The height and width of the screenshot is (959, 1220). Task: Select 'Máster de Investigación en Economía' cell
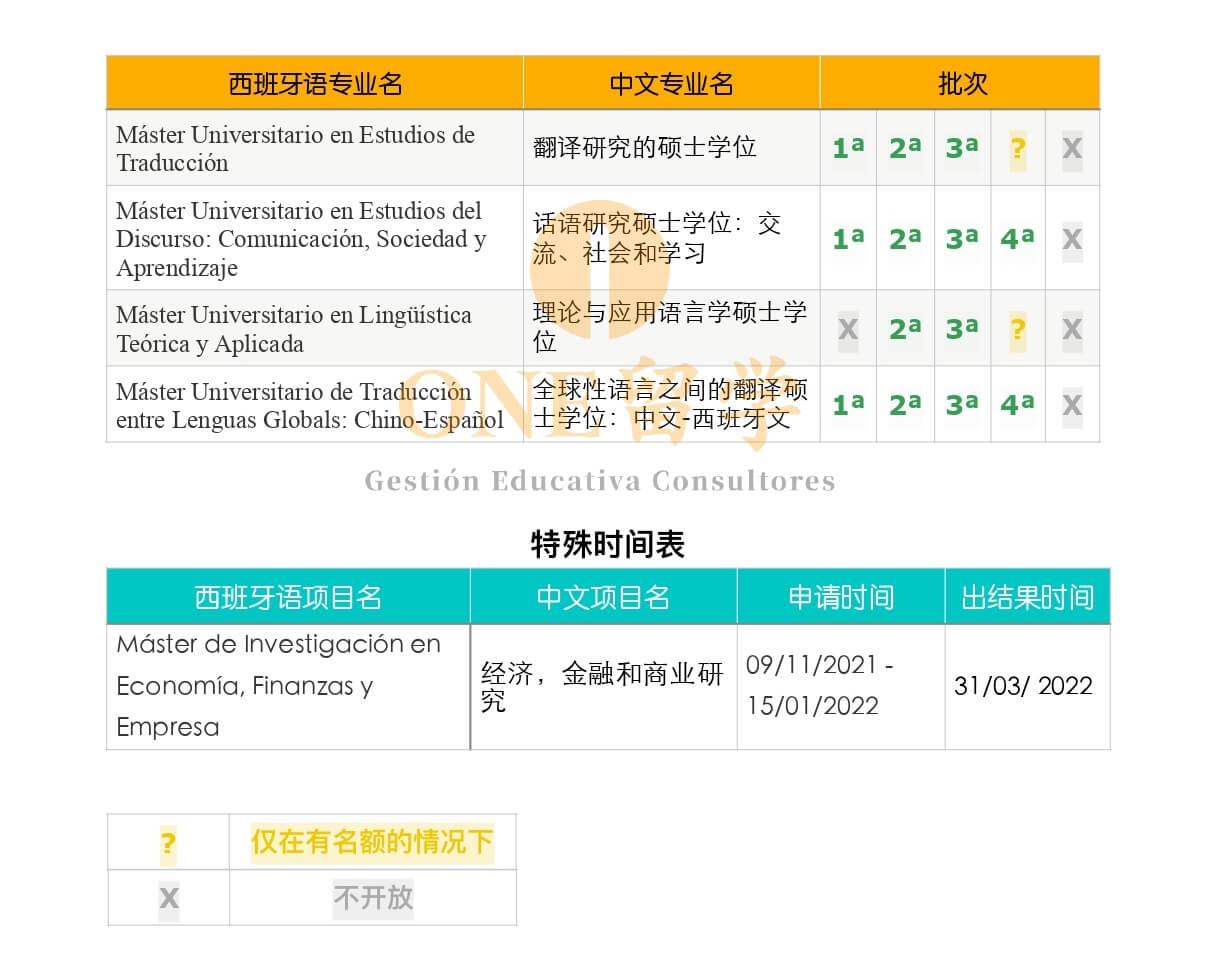point(288,686)
